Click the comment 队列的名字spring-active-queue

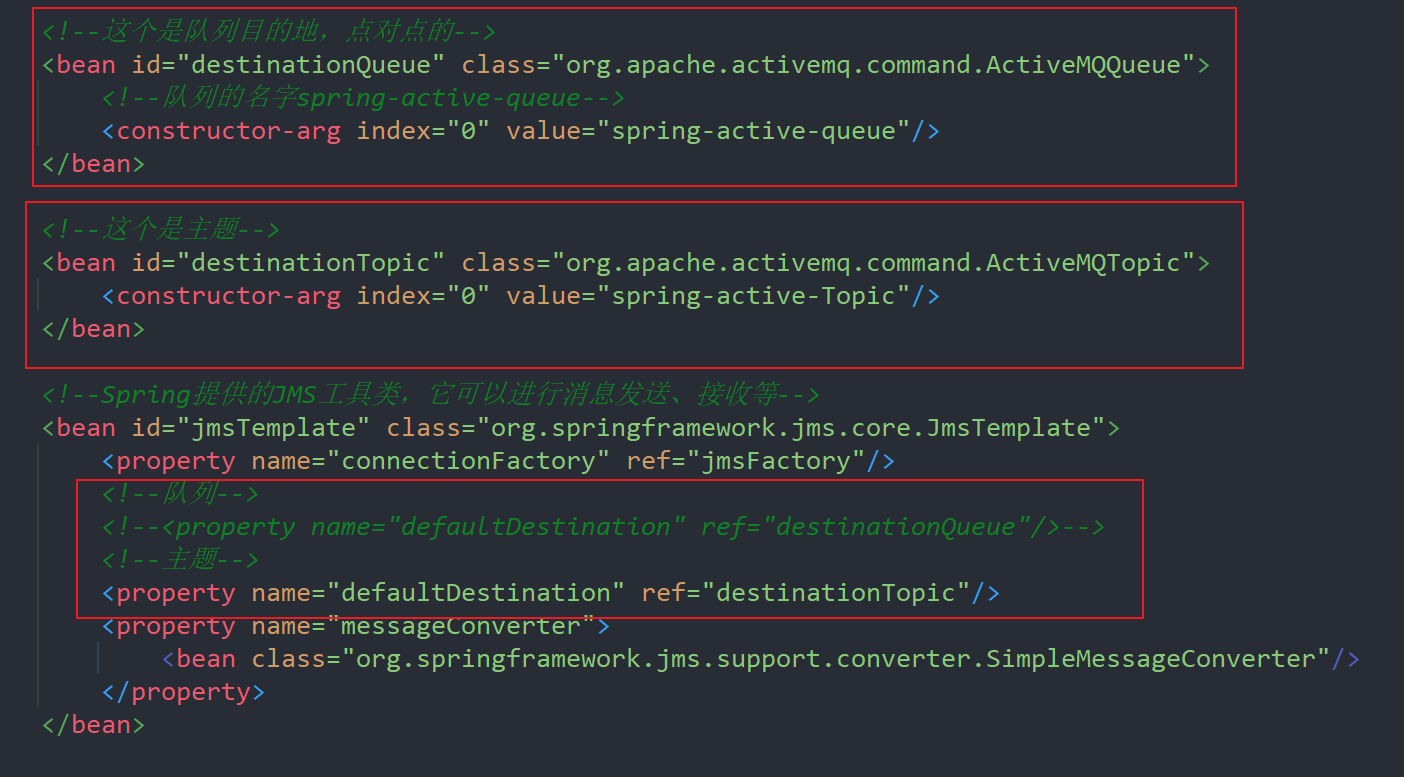click(363, 98)
